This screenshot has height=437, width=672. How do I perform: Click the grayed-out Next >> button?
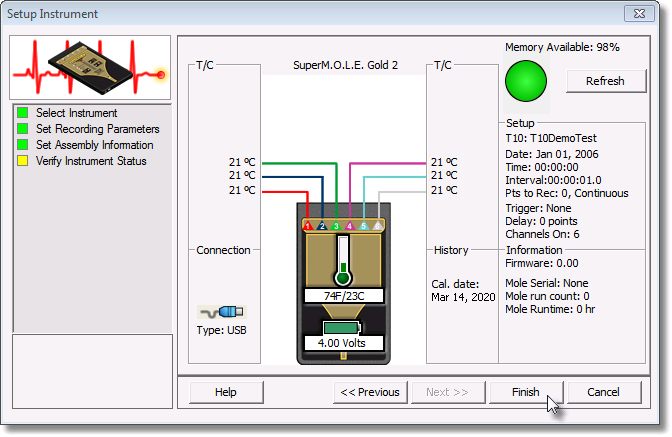click(447, 392)
